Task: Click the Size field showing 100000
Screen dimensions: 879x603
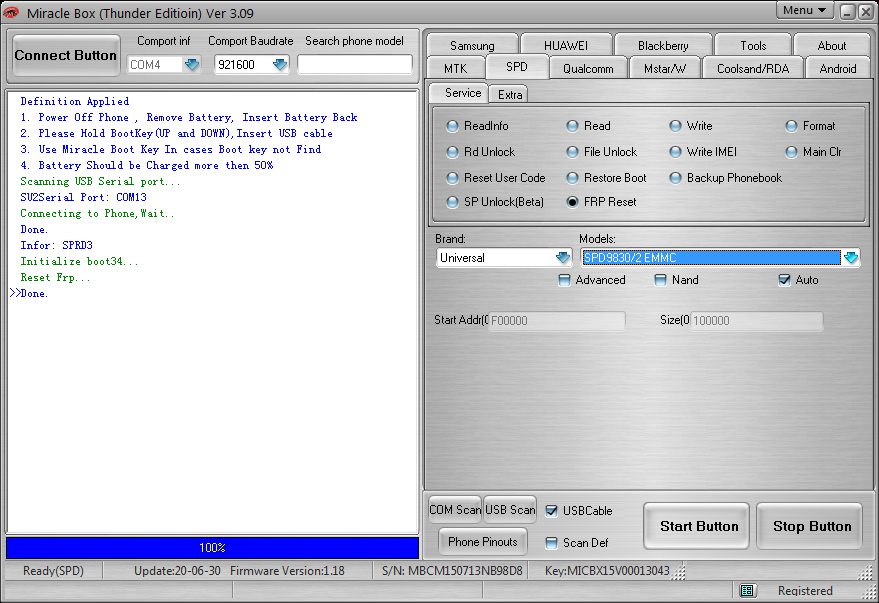Action: [757, 321]
